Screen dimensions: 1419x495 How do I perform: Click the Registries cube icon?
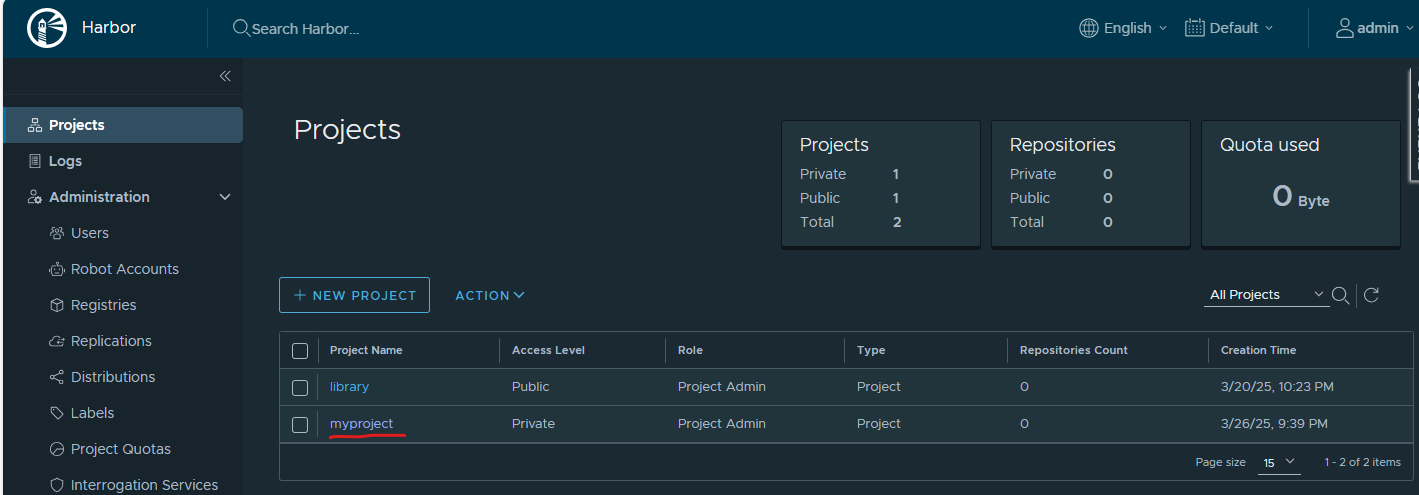point(57,305)
